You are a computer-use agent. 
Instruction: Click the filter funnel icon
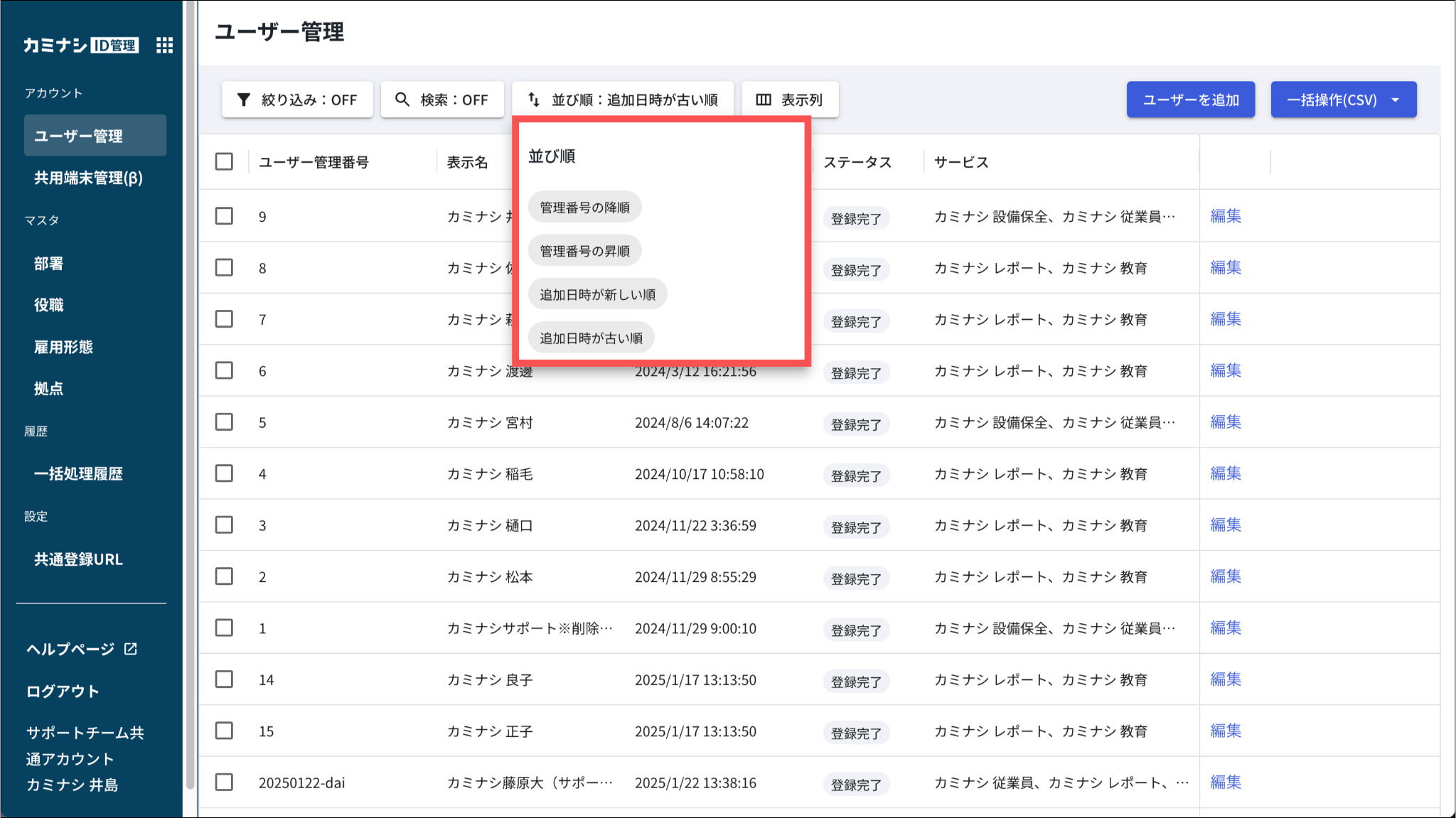pos(243,99)
